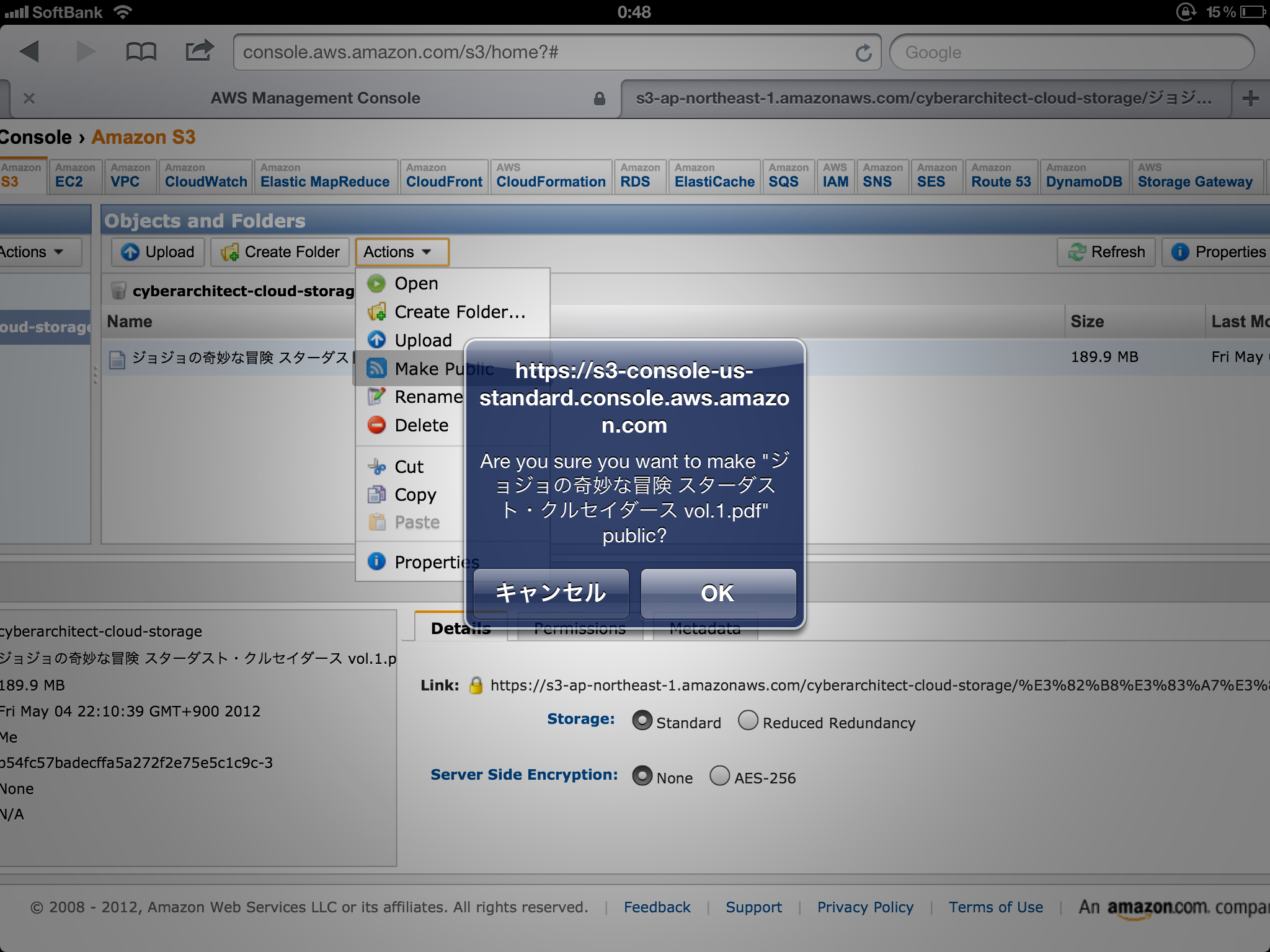Screen dimensions: 1270x952
Task: Open the Amazon RDS service tab
Action: [640, 176]
